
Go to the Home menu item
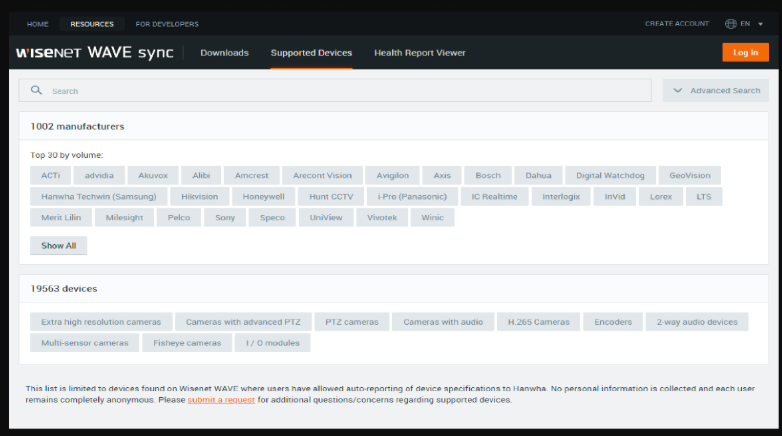tap(37, 24)
